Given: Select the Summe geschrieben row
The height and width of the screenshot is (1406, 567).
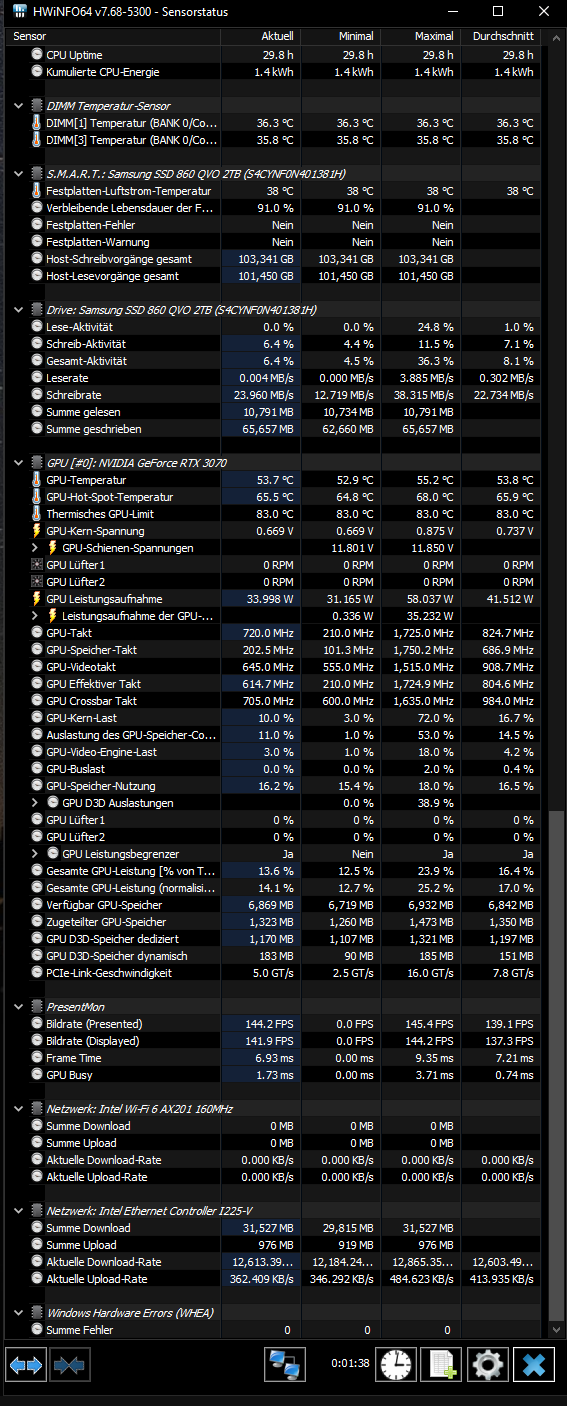Looking at the screenshot, I should (274, 429).
